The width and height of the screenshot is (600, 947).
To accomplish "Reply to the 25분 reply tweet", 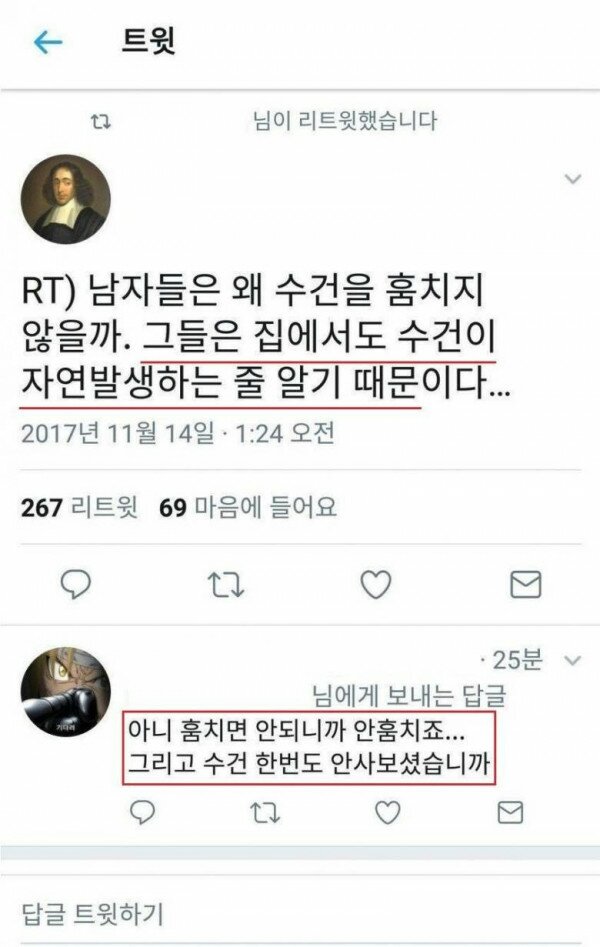I will click(x=143, y=812).
